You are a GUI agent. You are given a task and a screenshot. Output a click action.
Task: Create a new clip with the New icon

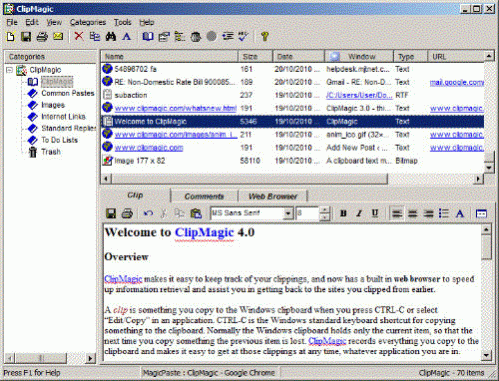(11, 36)
